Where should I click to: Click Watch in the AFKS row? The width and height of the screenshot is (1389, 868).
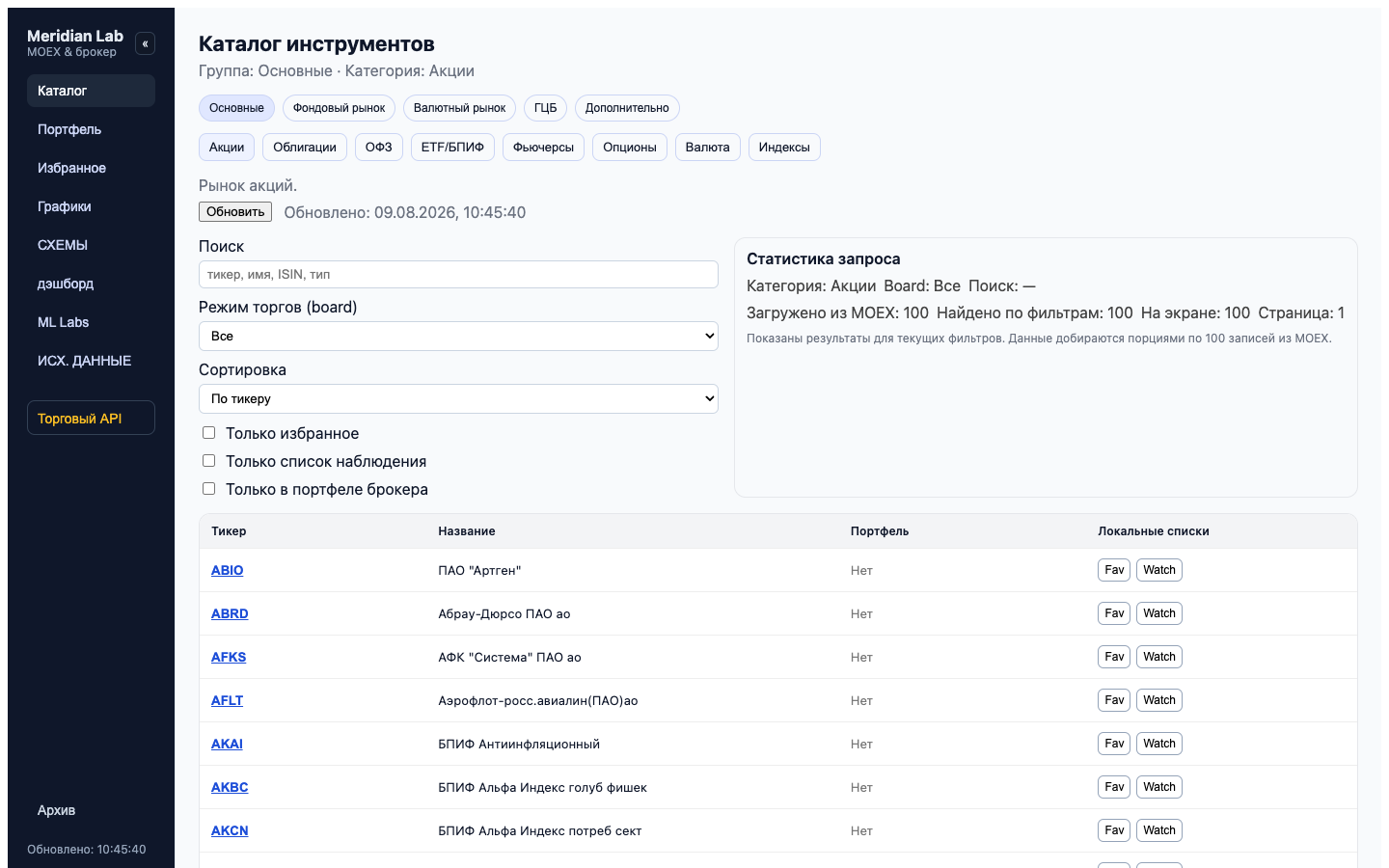pyautogui.click(x=1159, y=657)
